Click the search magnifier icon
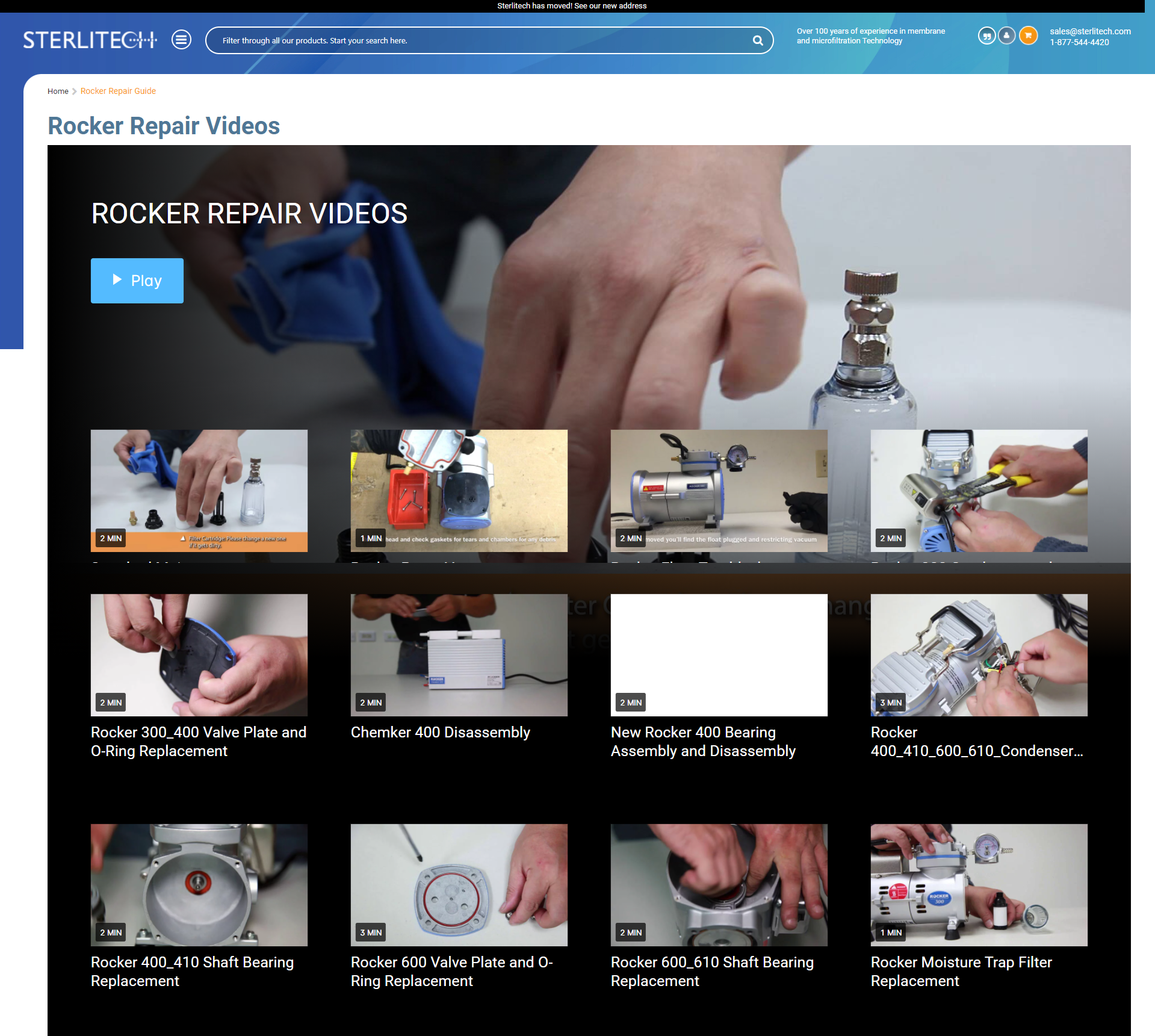The image size is (1155, 1036). (x=758, y=40)
